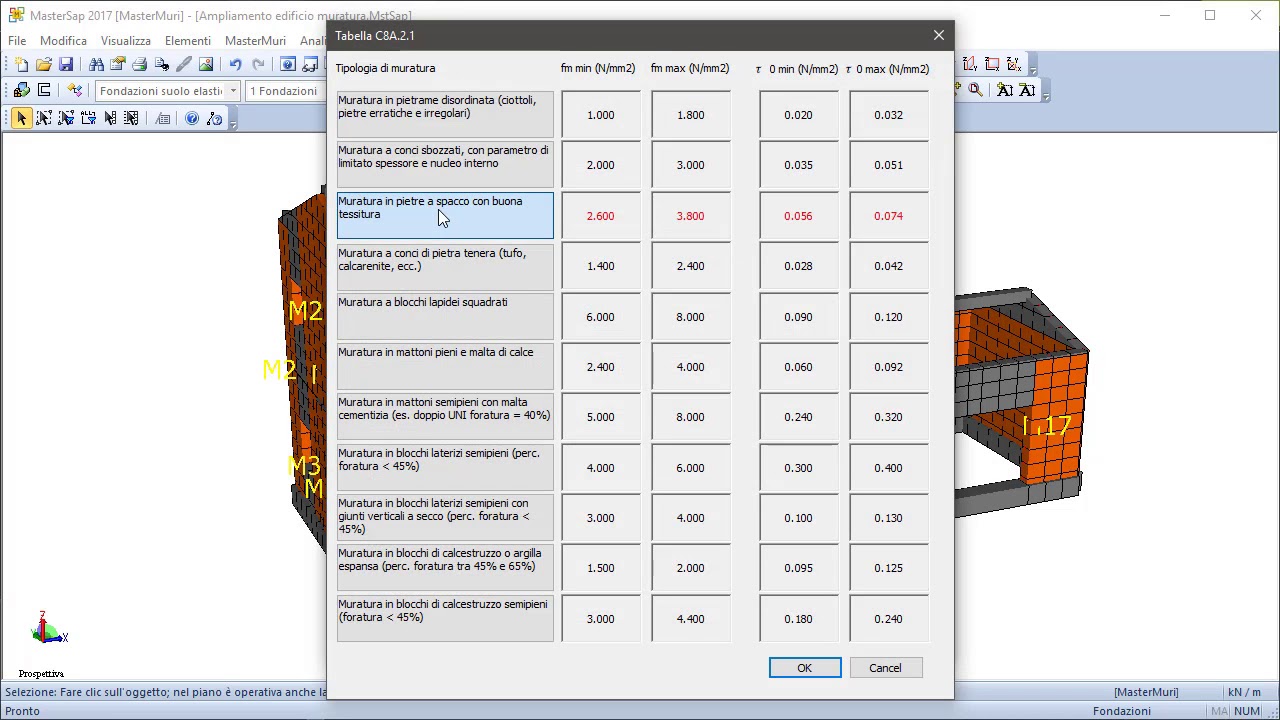Click the box selection tool icon
Image resolution: width=1280 pixels, height=720 pixels.
tap(44, 118)
